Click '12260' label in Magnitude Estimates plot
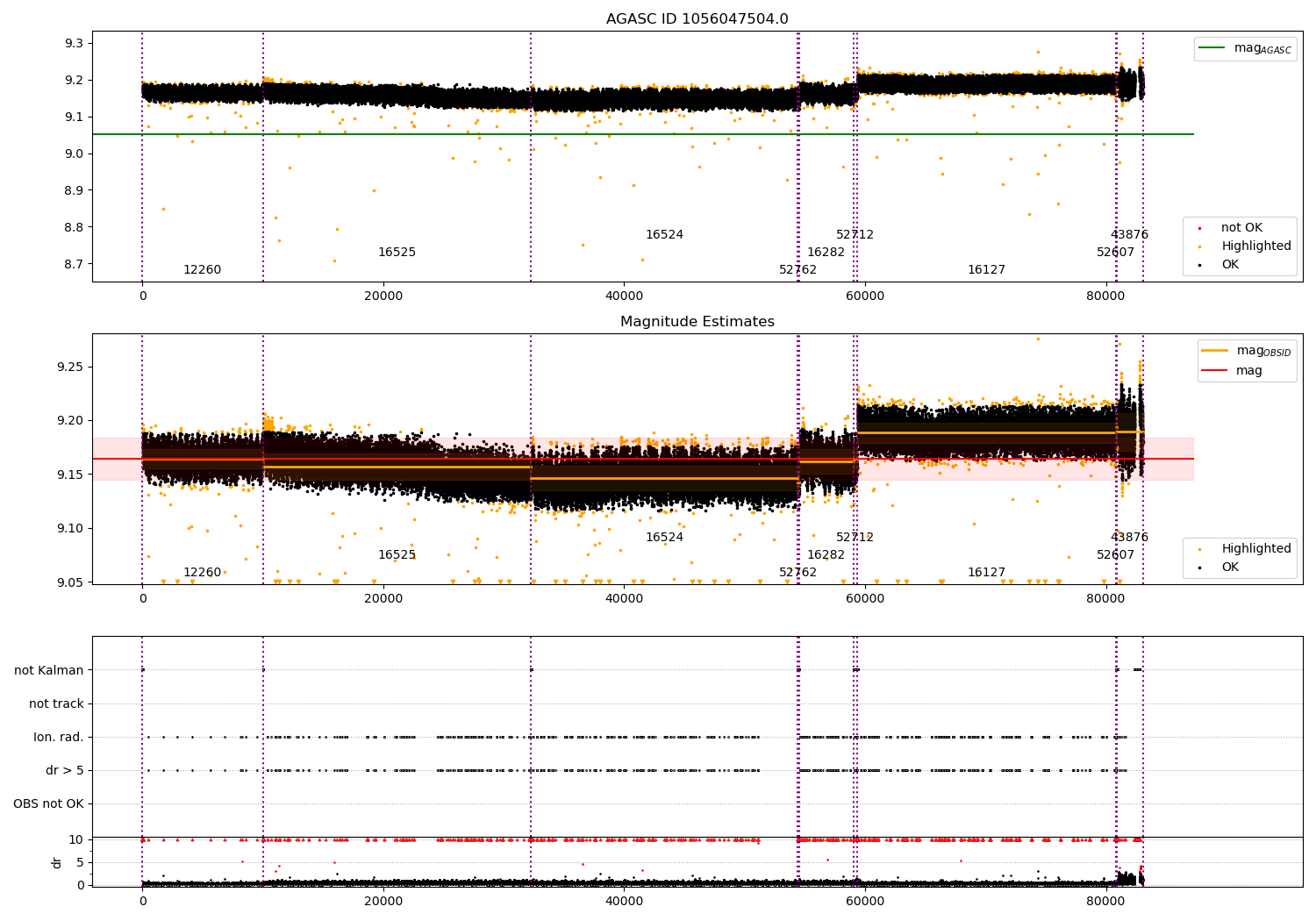The image size is (1316, 921). click(202, 573)
